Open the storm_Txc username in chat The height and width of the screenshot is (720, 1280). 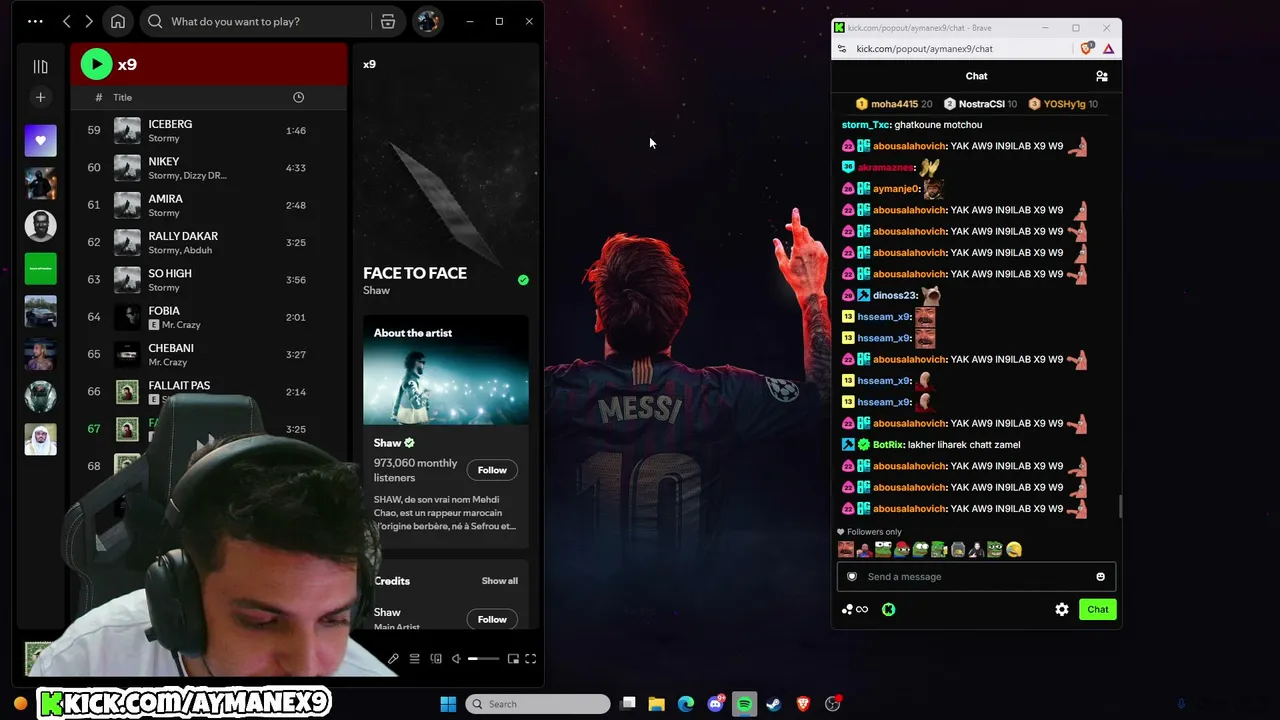click(865, 125)
